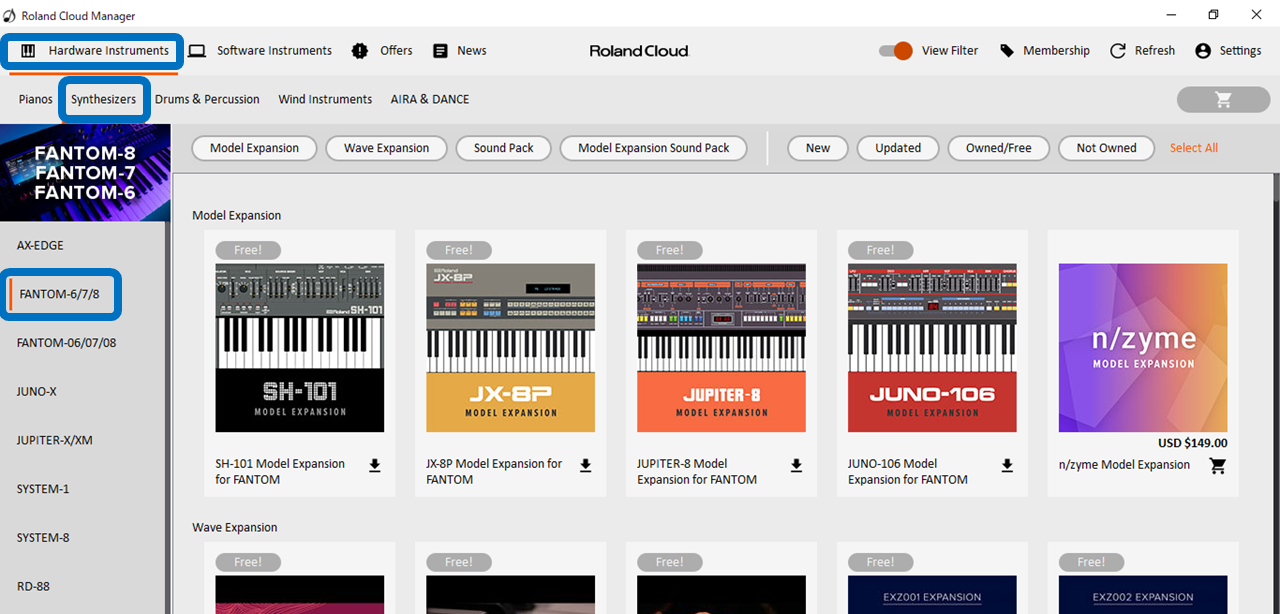The height and width of the screenshot is (614, 1280).
Task: Open the shopping cart
Action: pos(1222,99)
